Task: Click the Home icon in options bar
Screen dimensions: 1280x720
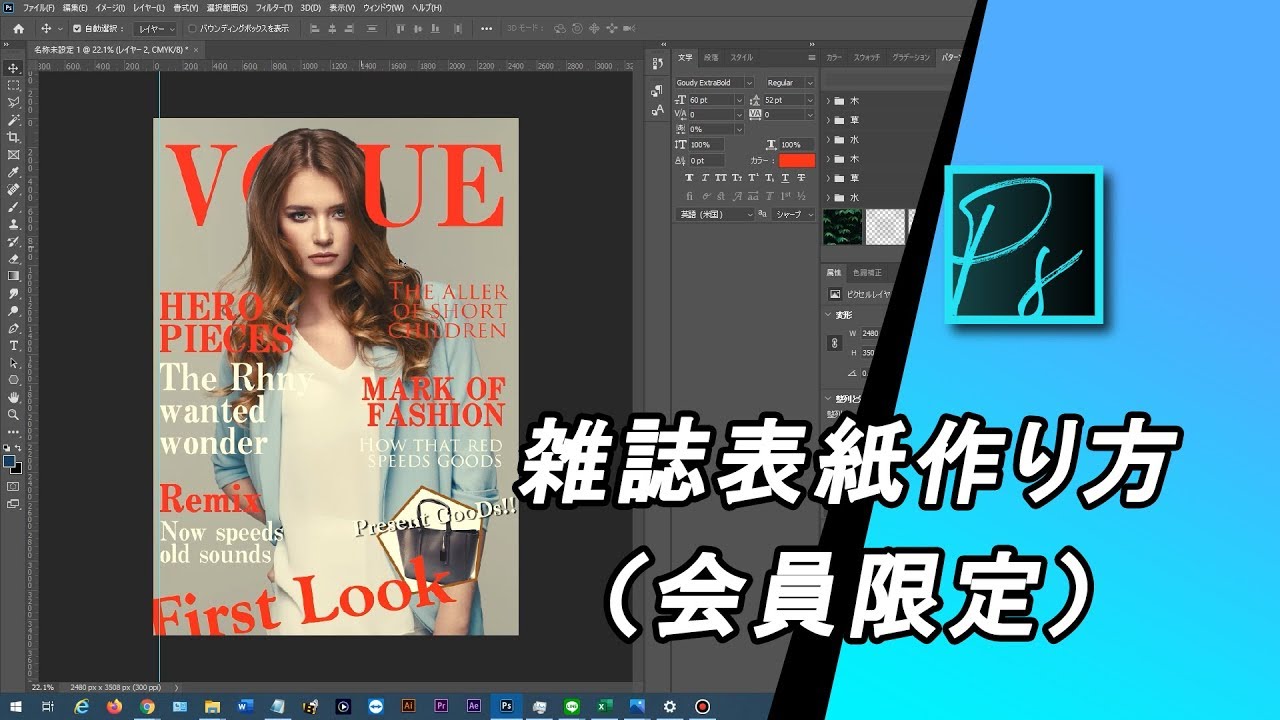Action: (x=18, y=28)
